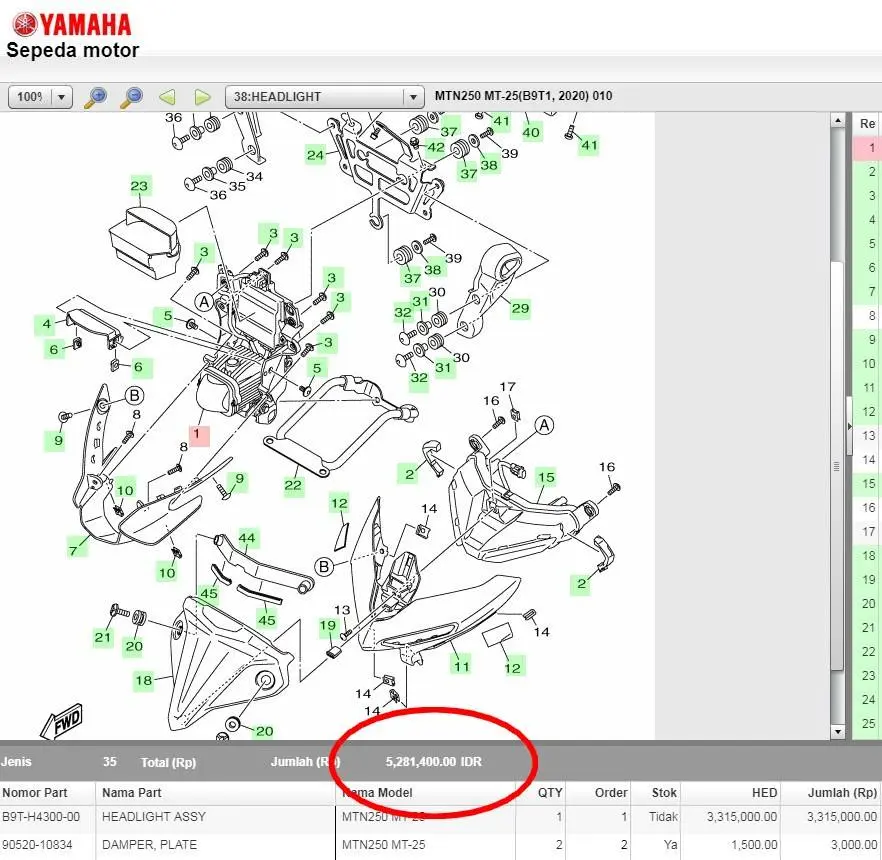Select part label 15 in diagram
This screenshot has width=882, height=860.
[546, 478]
